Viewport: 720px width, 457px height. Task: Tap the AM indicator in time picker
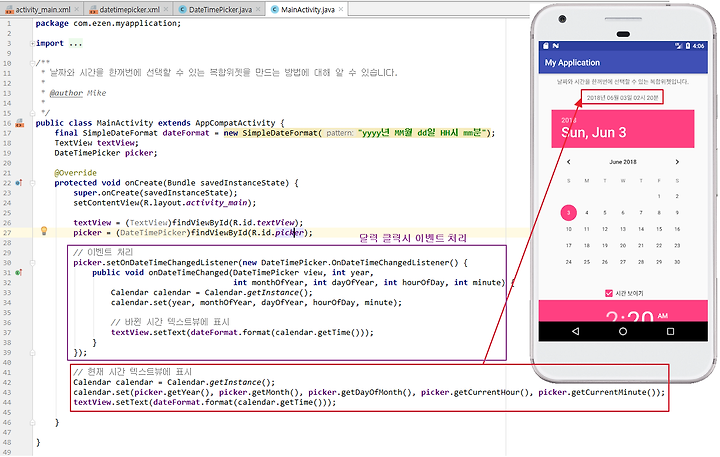[x=662, y=316]
